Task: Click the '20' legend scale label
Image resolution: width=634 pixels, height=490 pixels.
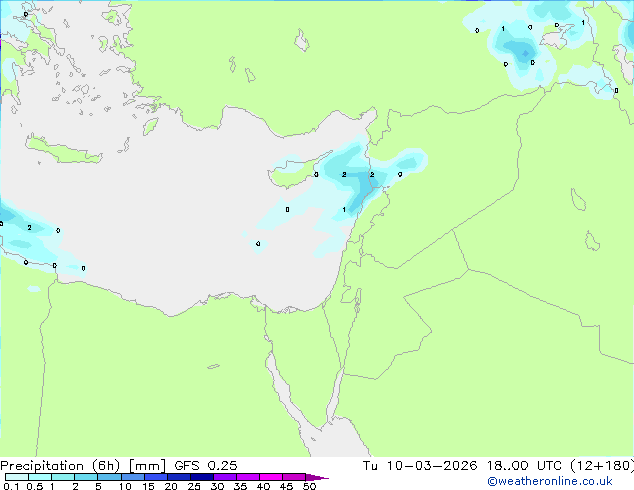Action: tap(171, 486)
